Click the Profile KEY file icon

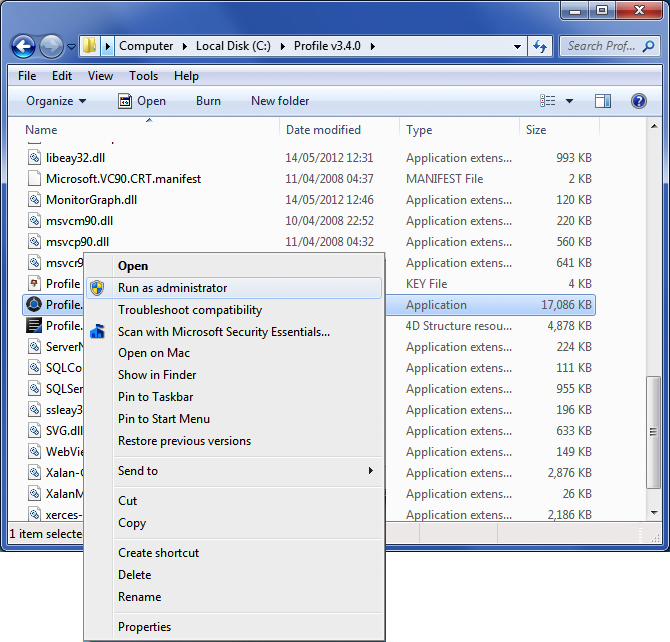tap(34, 283)
